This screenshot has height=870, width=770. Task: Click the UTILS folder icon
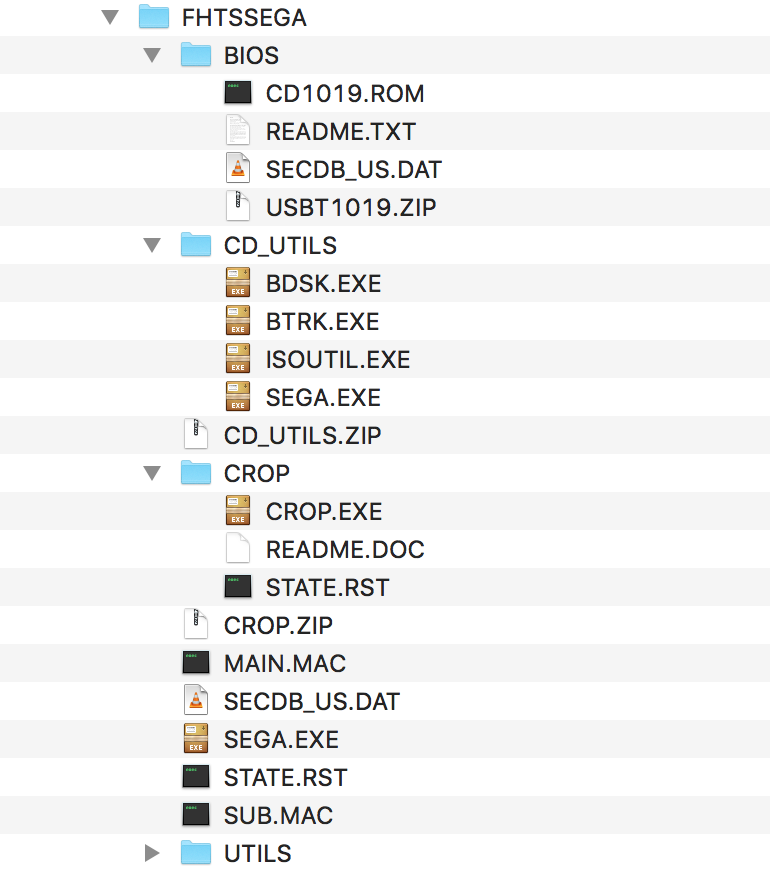(196, 852)
